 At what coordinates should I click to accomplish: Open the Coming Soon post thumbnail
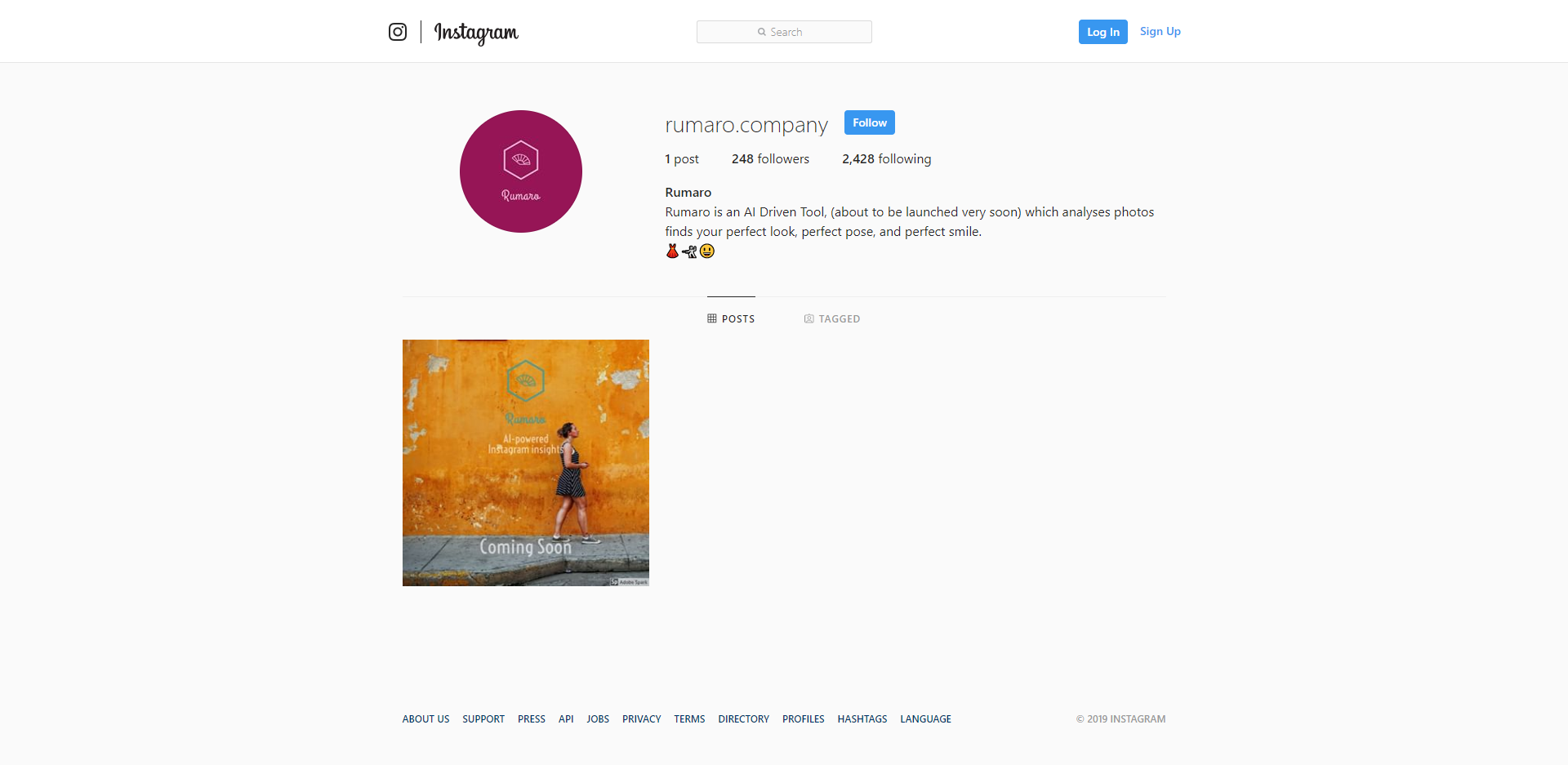pos(526,463)
